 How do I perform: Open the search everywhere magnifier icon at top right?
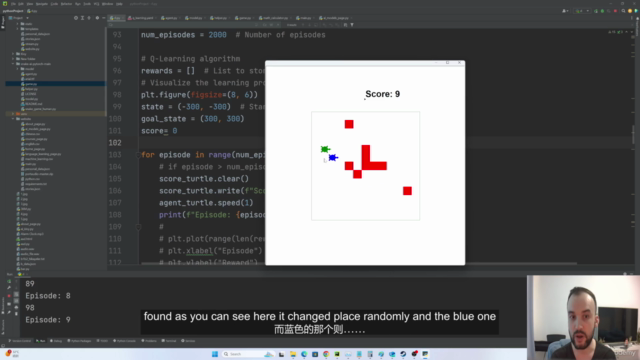[623, 11]
